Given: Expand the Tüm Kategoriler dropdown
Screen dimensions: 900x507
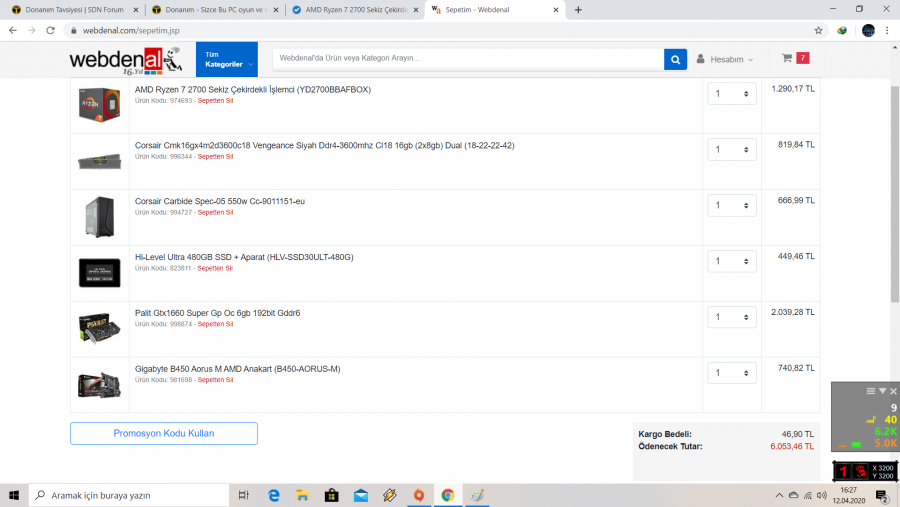Looking at the screenshot, I should point(227,59).
